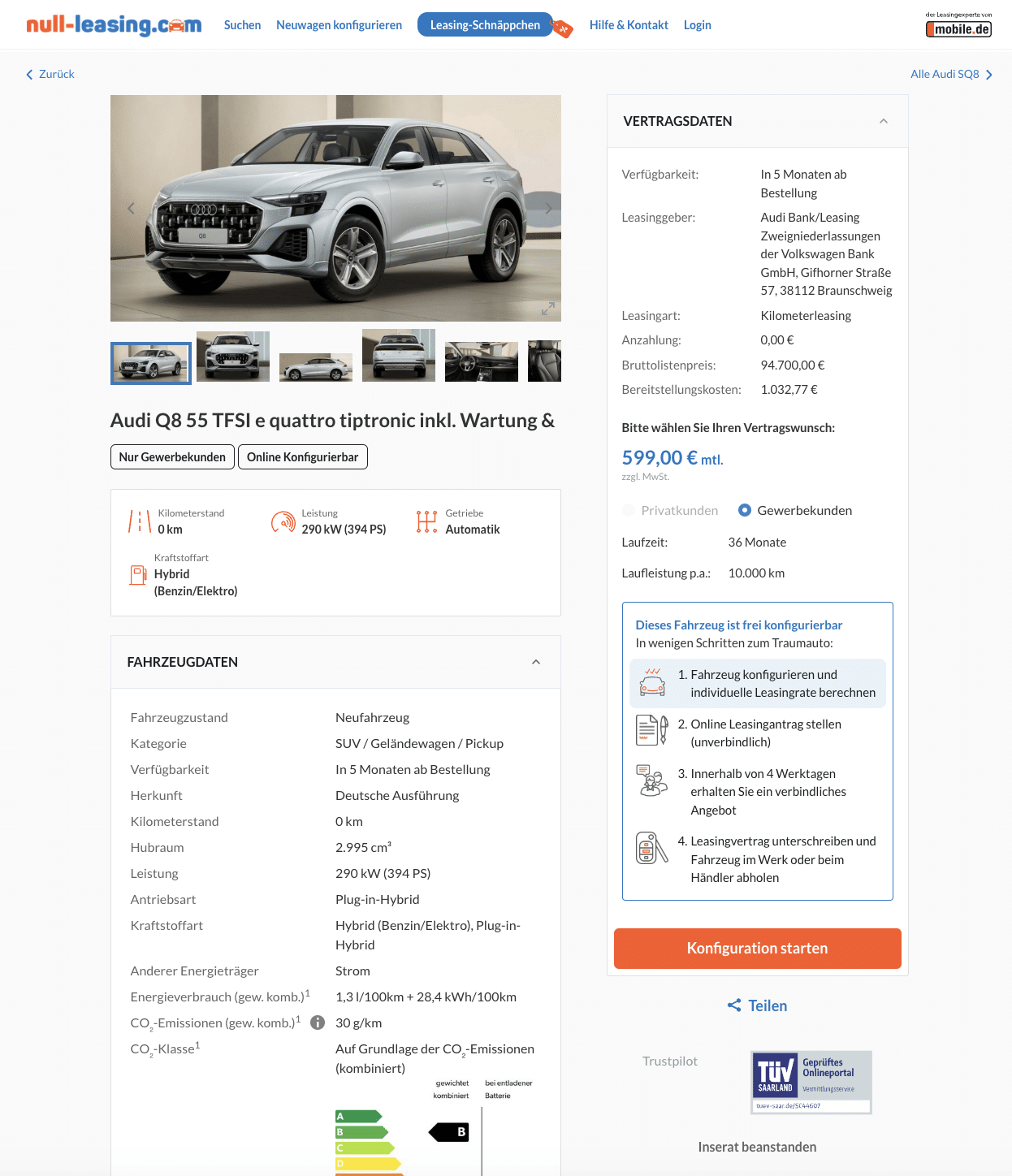Select the interior steering wheel thumbnail
Screen dimensions: 1012x1176
pos(482,361)
